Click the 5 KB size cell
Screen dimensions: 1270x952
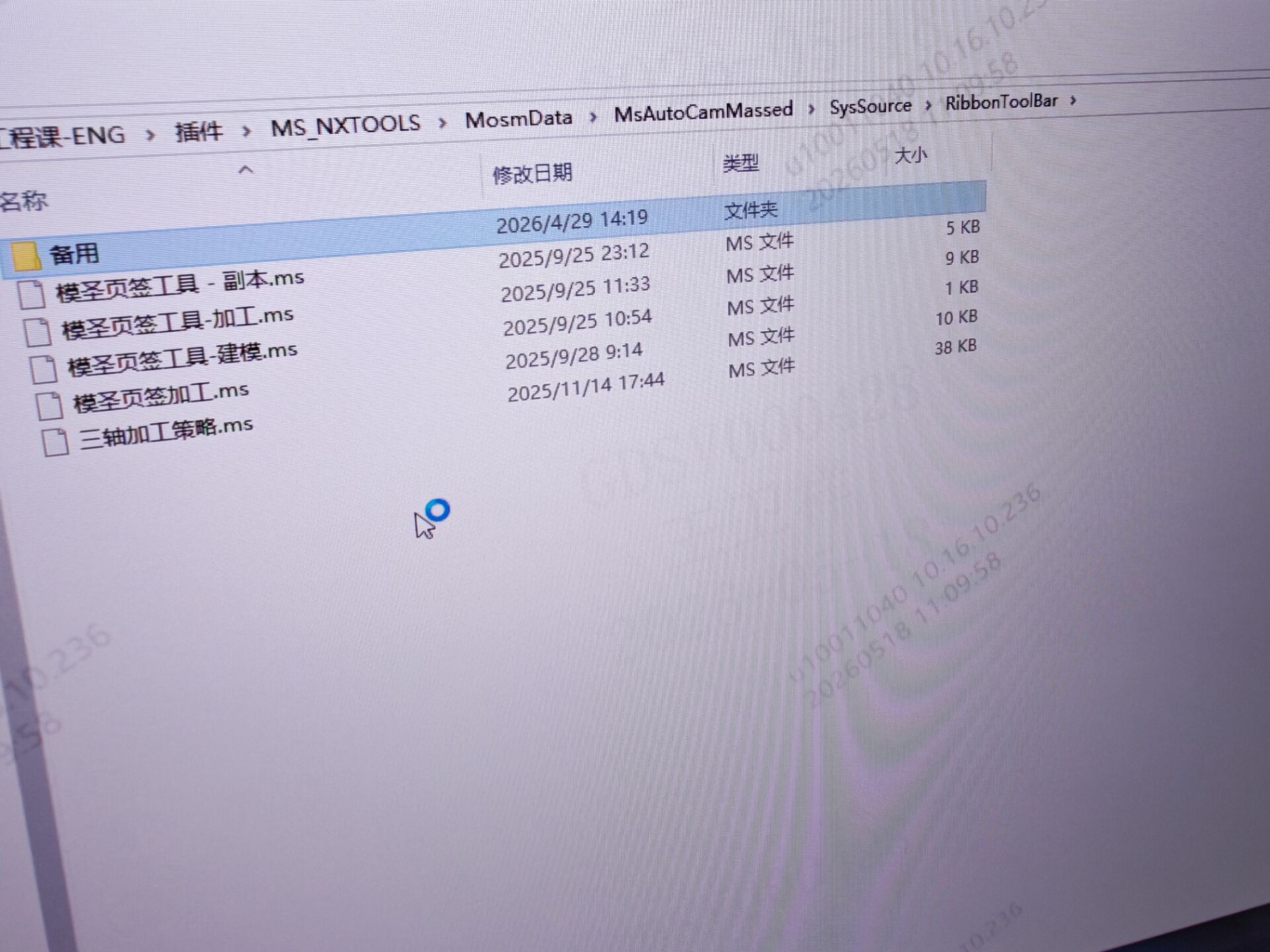click(x=962, y=227)
